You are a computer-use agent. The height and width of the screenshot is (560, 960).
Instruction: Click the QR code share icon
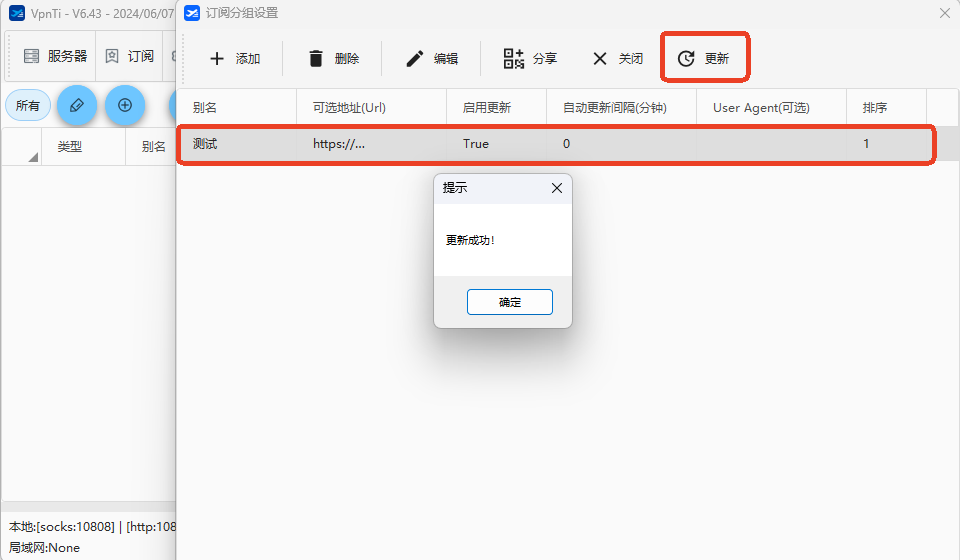coord(514,59)
